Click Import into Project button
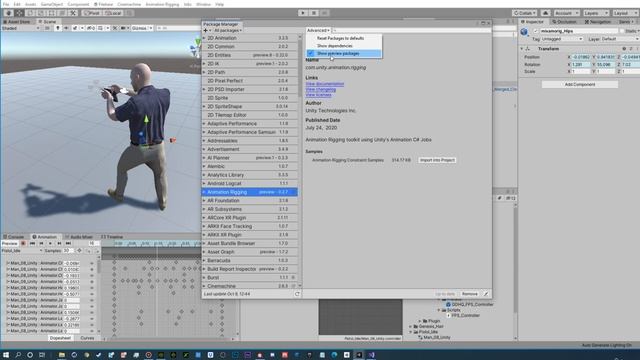Screen dimensions: 640x360 (437, 160)
